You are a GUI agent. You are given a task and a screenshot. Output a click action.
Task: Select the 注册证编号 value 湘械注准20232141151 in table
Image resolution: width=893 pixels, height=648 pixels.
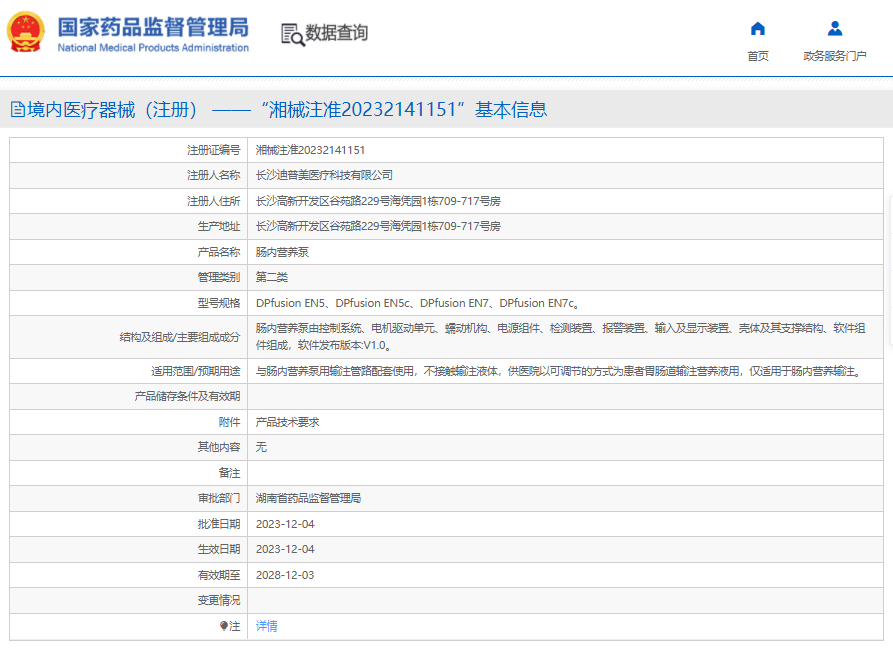[x=310, y=150]
